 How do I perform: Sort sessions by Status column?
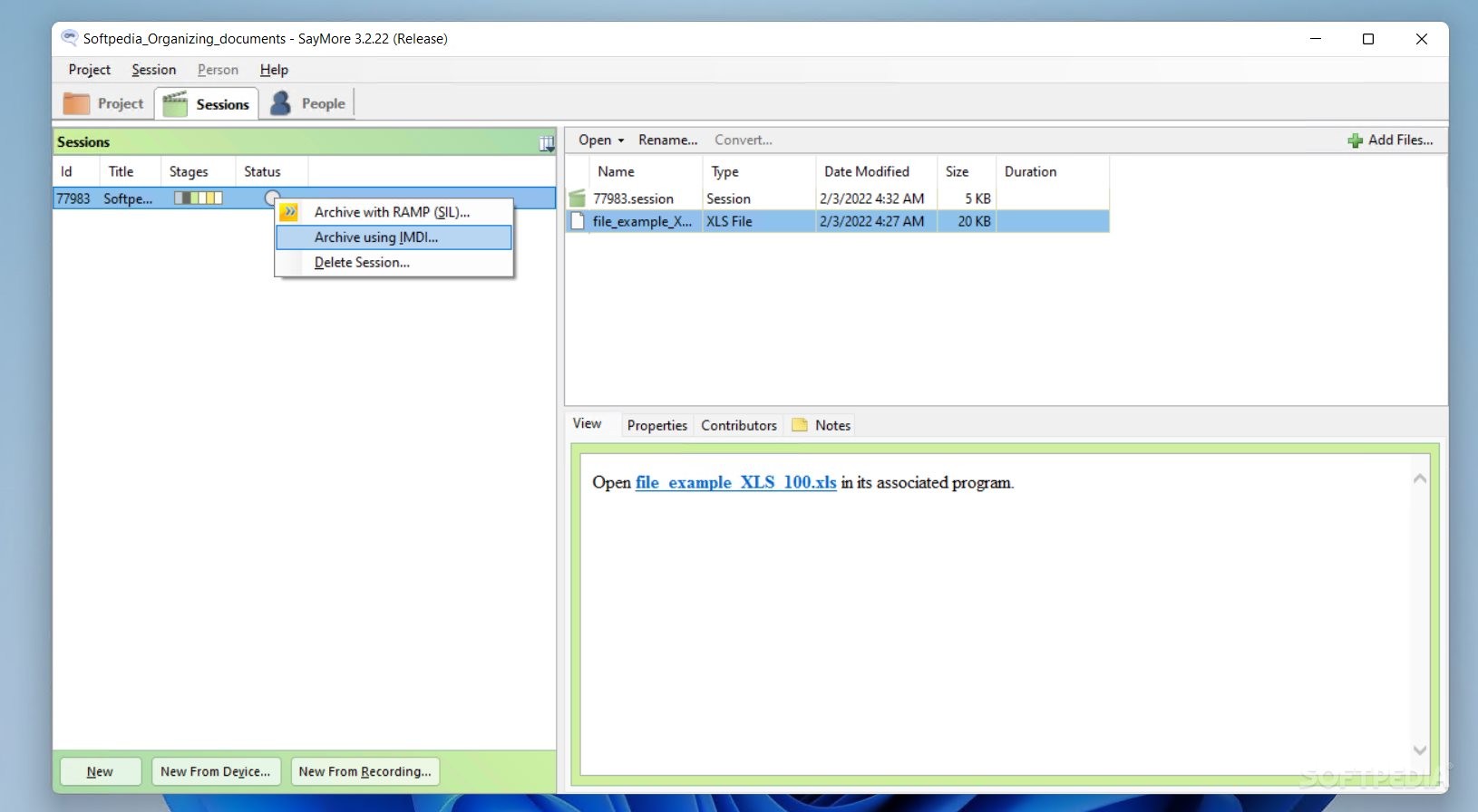point(272,171)
